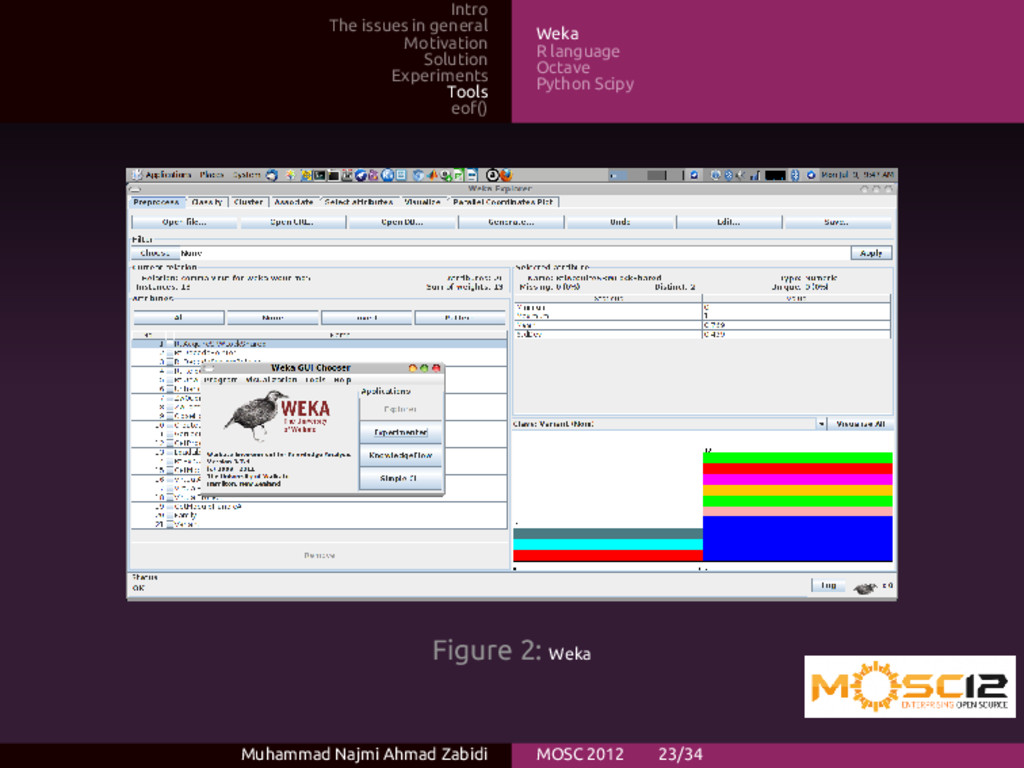The width and height of the screenshot is (1024, 768).
Task: Jump to the Motivation section link
Action: pos(445,43)
